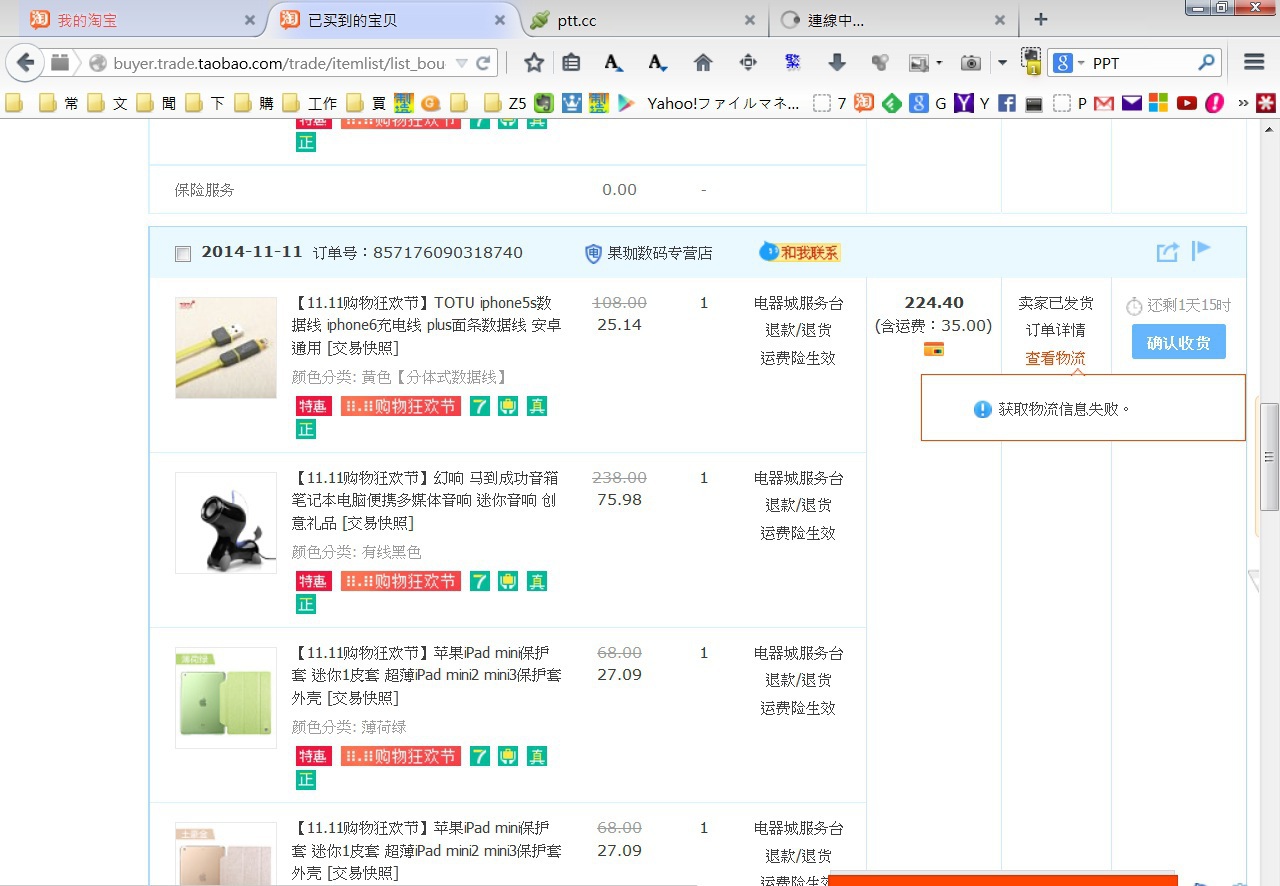This screenshot has height=886, width=1280.
Task: Open the bookmarks list icon beside the star
Action: (x=571, y=63)
